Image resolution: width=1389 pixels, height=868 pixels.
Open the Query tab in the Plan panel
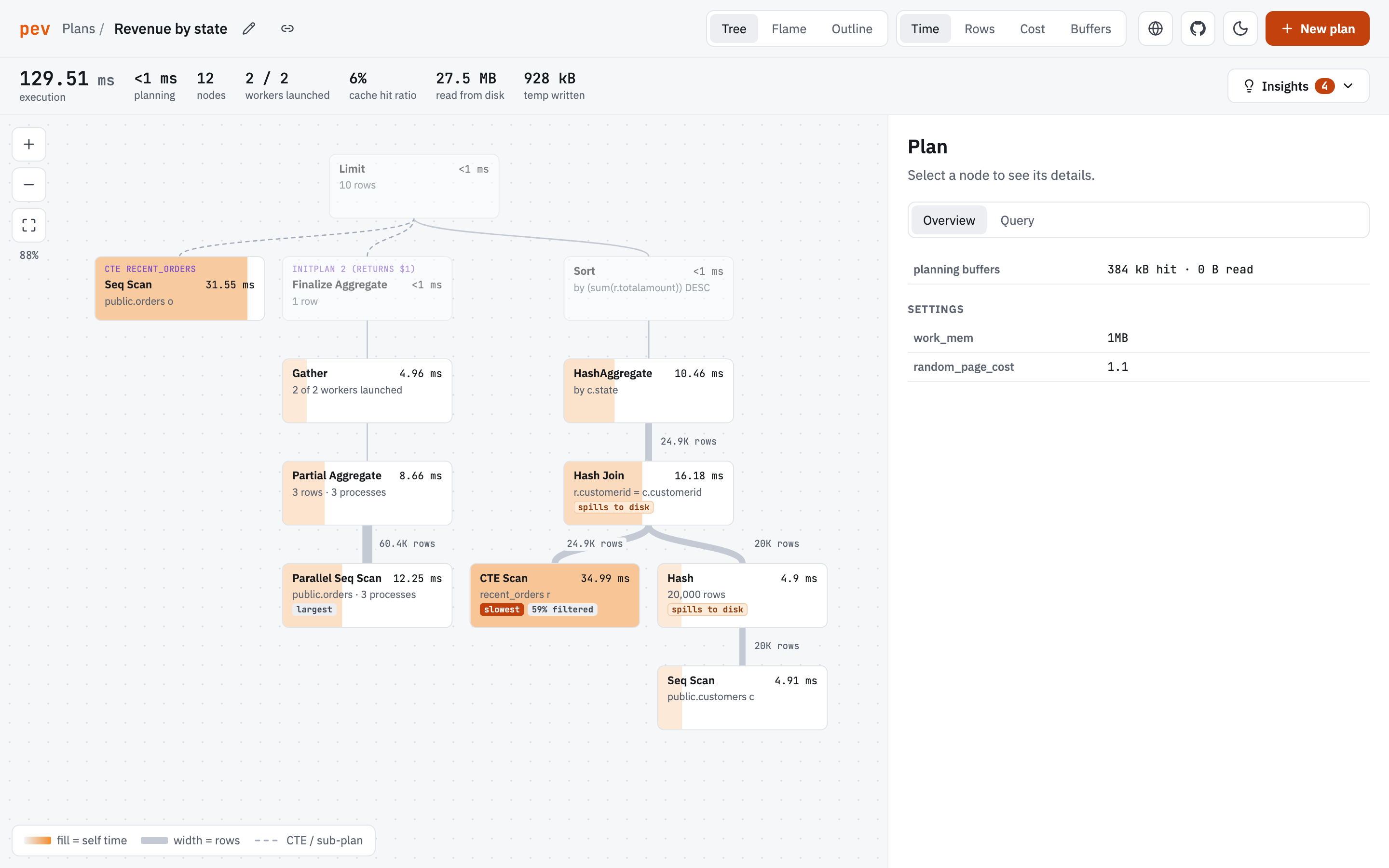pos(1017,220)
